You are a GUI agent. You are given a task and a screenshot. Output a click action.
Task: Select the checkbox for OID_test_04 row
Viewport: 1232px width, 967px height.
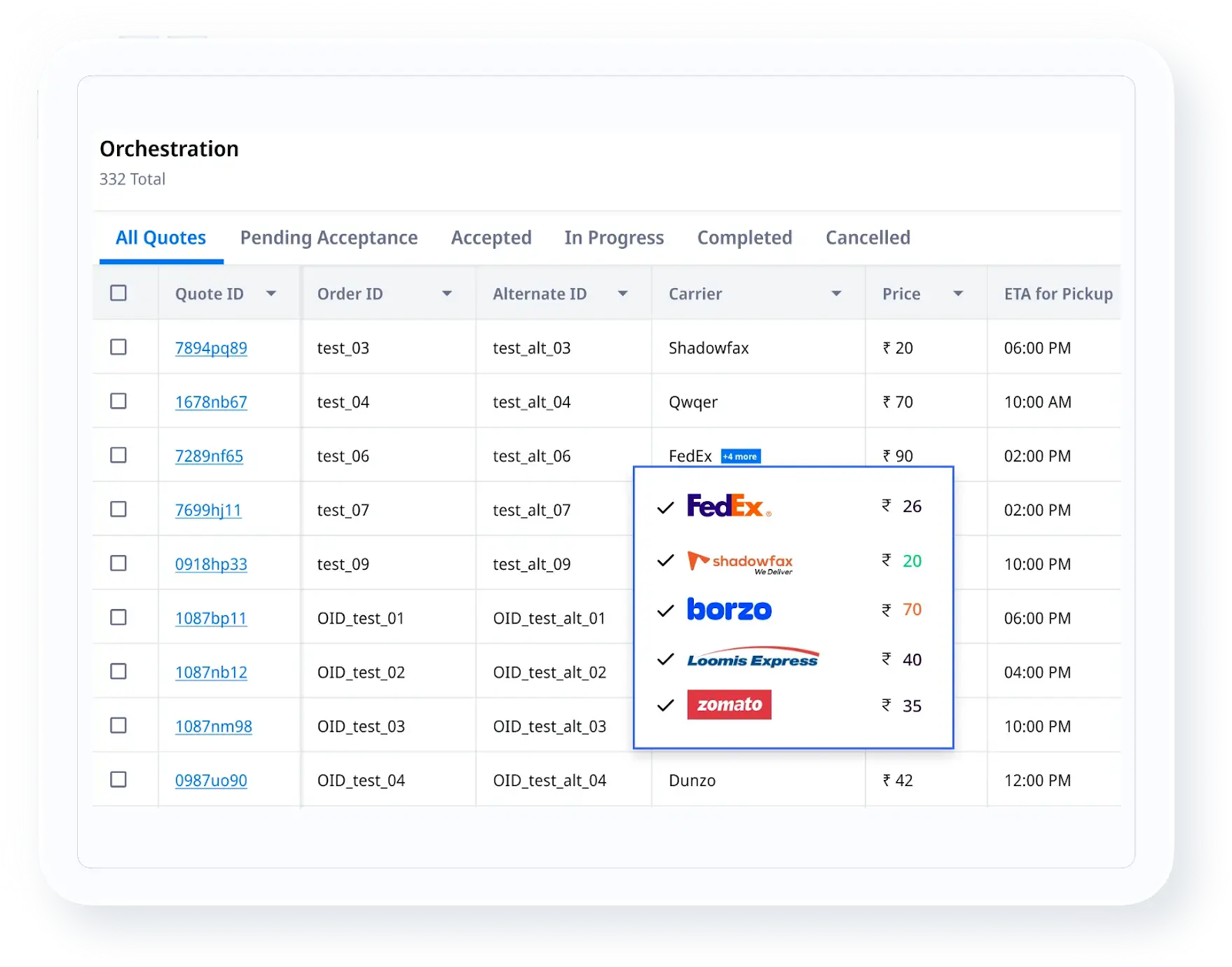(x=119, y=779)
